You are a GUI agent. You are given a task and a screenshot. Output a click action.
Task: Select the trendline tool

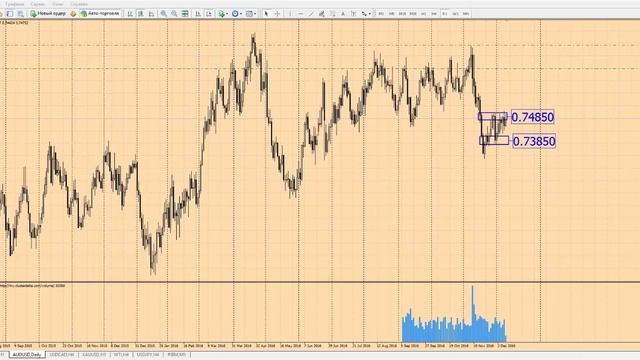(311, 14)
